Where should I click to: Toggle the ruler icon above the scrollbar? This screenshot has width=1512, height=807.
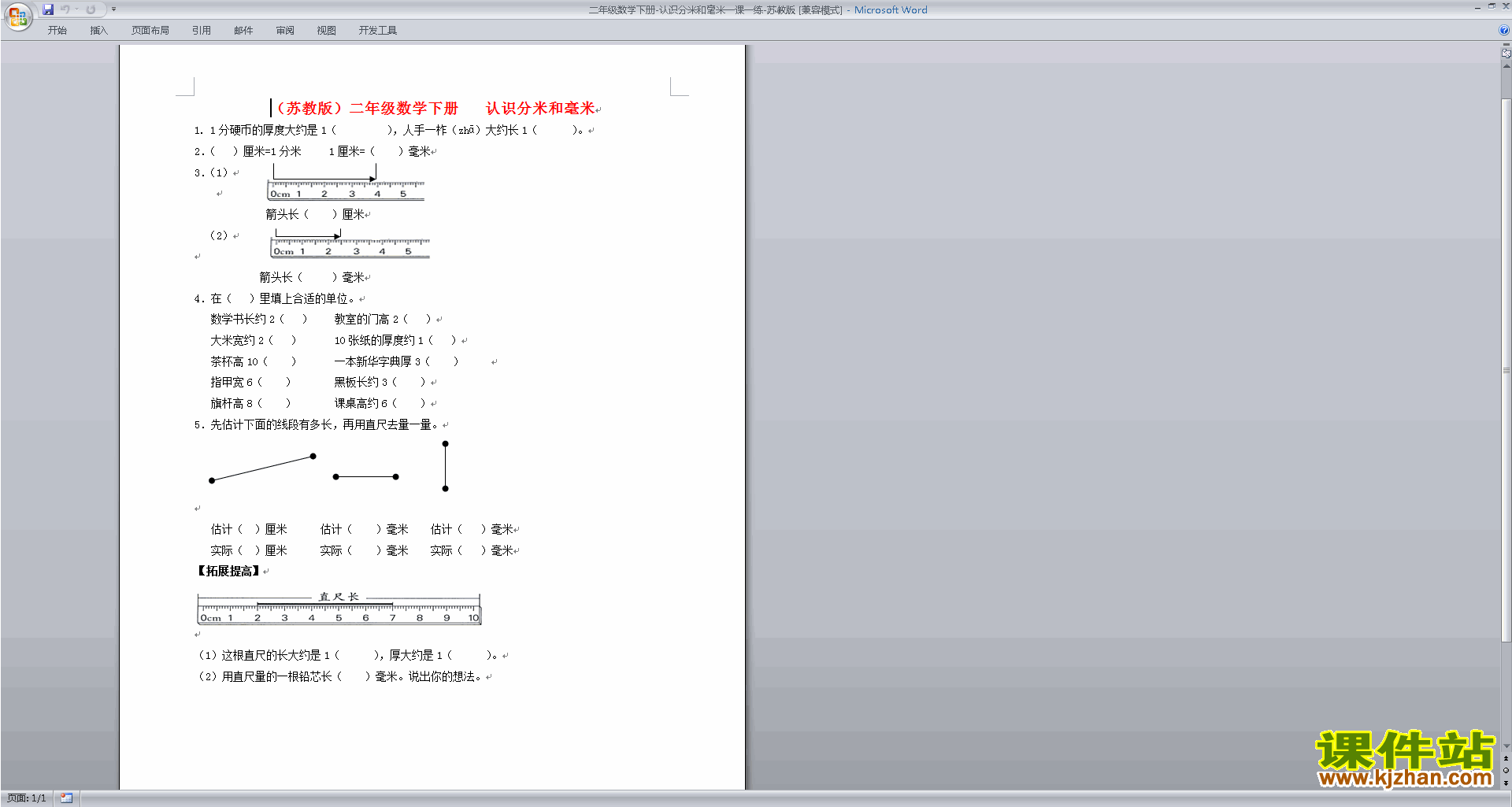1506,54
